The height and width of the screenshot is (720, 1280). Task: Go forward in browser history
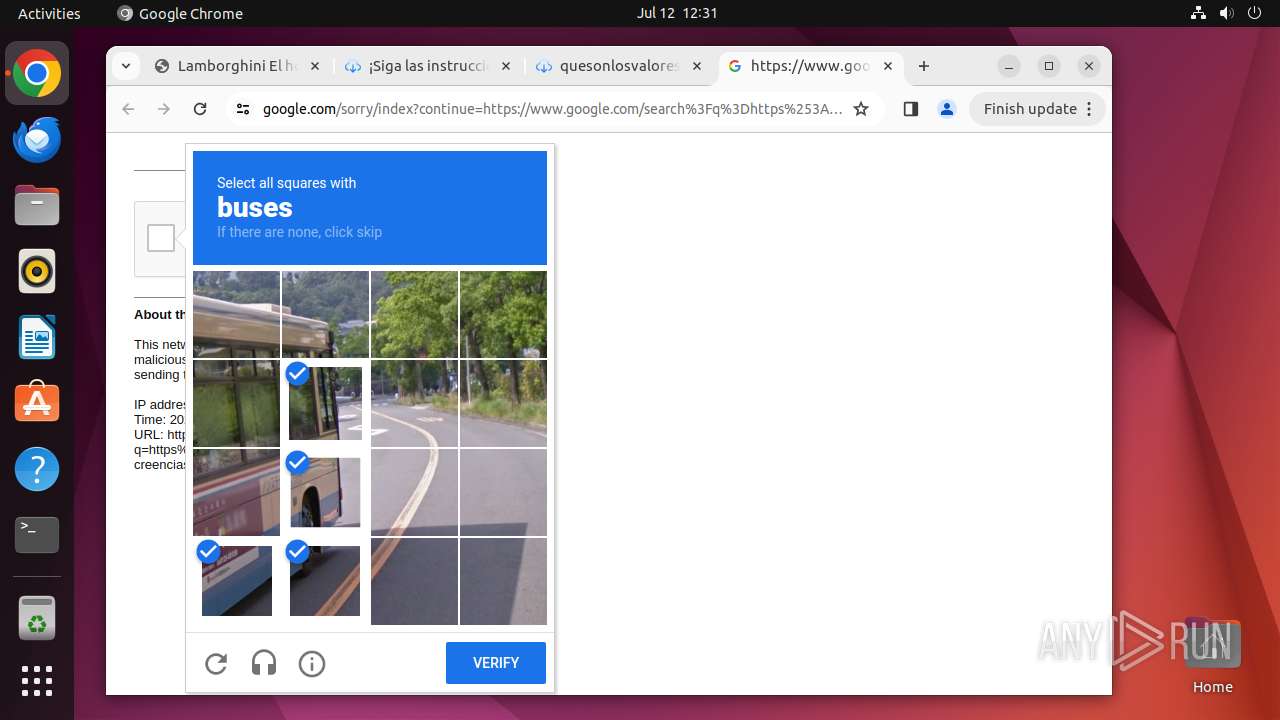[164, 109]
